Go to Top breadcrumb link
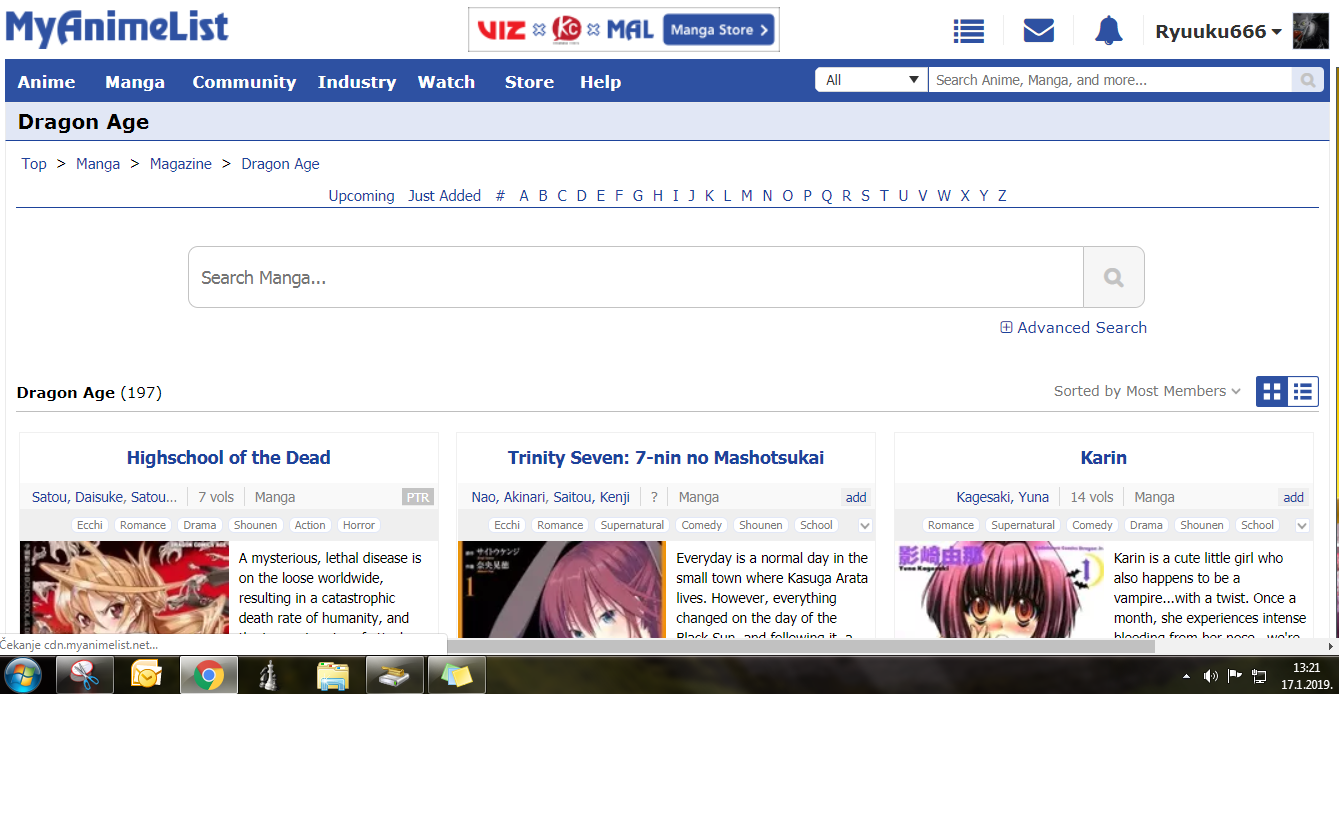Screen dimensions: 1339x839 pos(34,164)
